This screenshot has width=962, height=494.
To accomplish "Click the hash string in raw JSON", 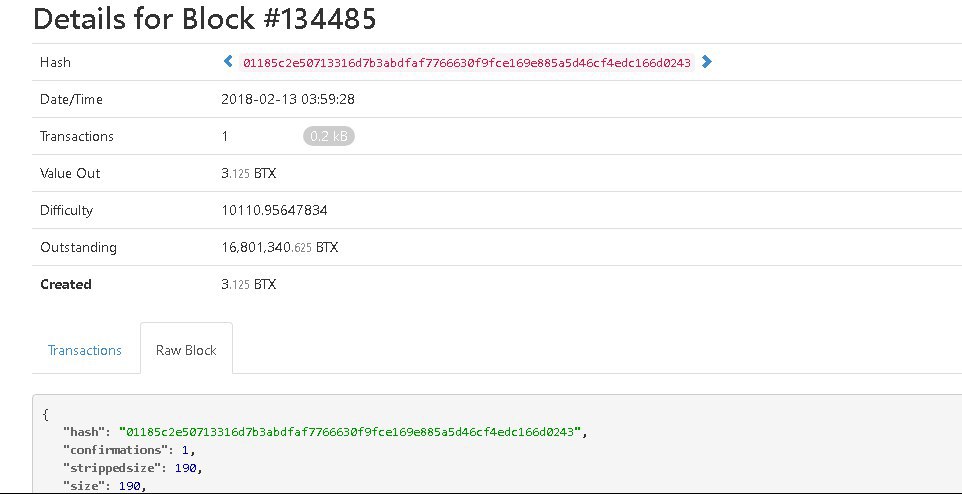I will 350,432.
